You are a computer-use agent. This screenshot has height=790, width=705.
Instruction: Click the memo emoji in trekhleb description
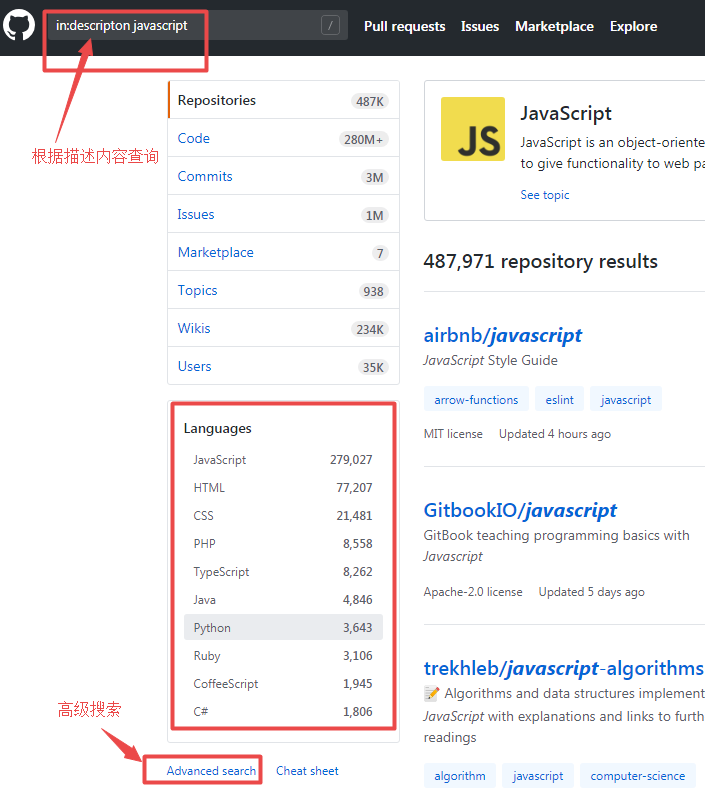[431, 694]
